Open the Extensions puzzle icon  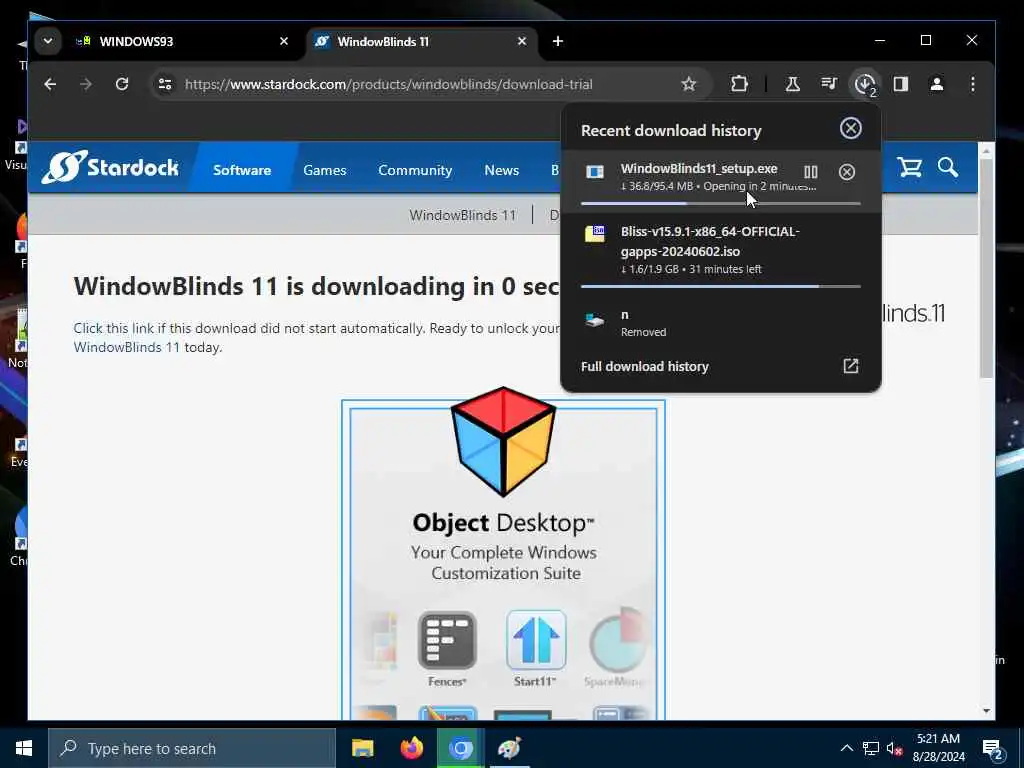pos(739,84)
